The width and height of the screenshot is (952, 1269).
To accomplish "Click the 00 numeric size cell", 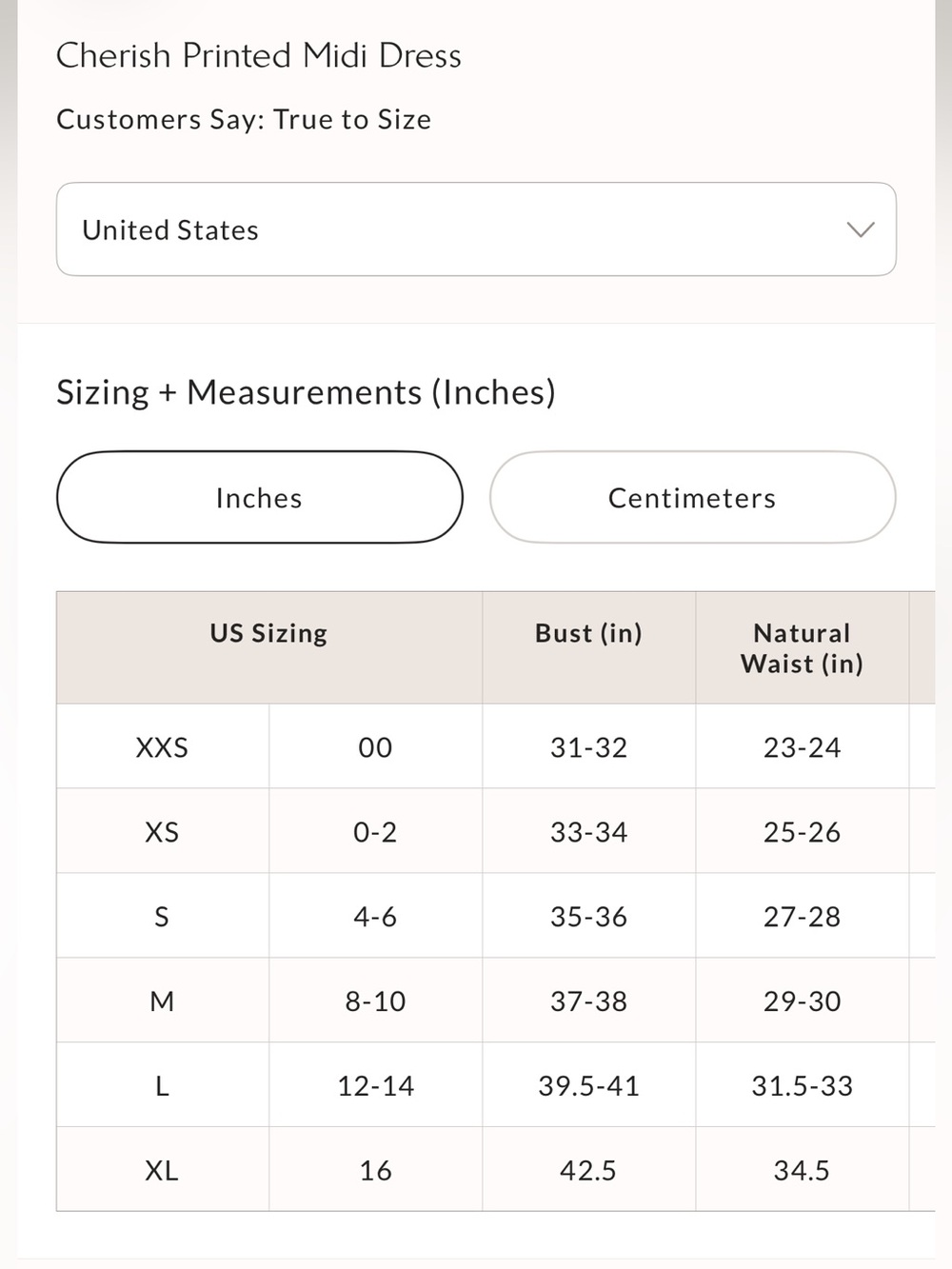I will pos(375,747).
